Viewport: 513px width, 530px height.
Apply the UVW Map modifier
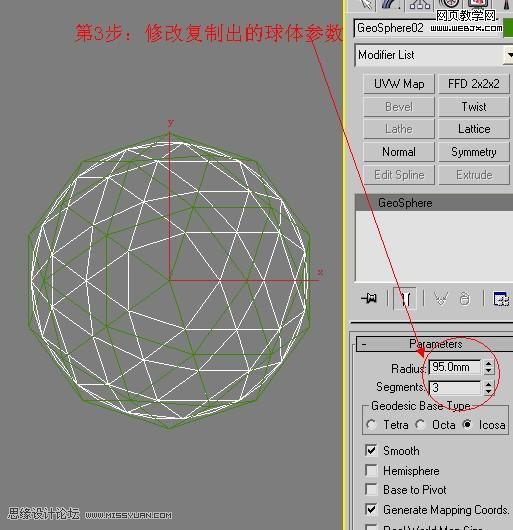(x=399, y=83)
